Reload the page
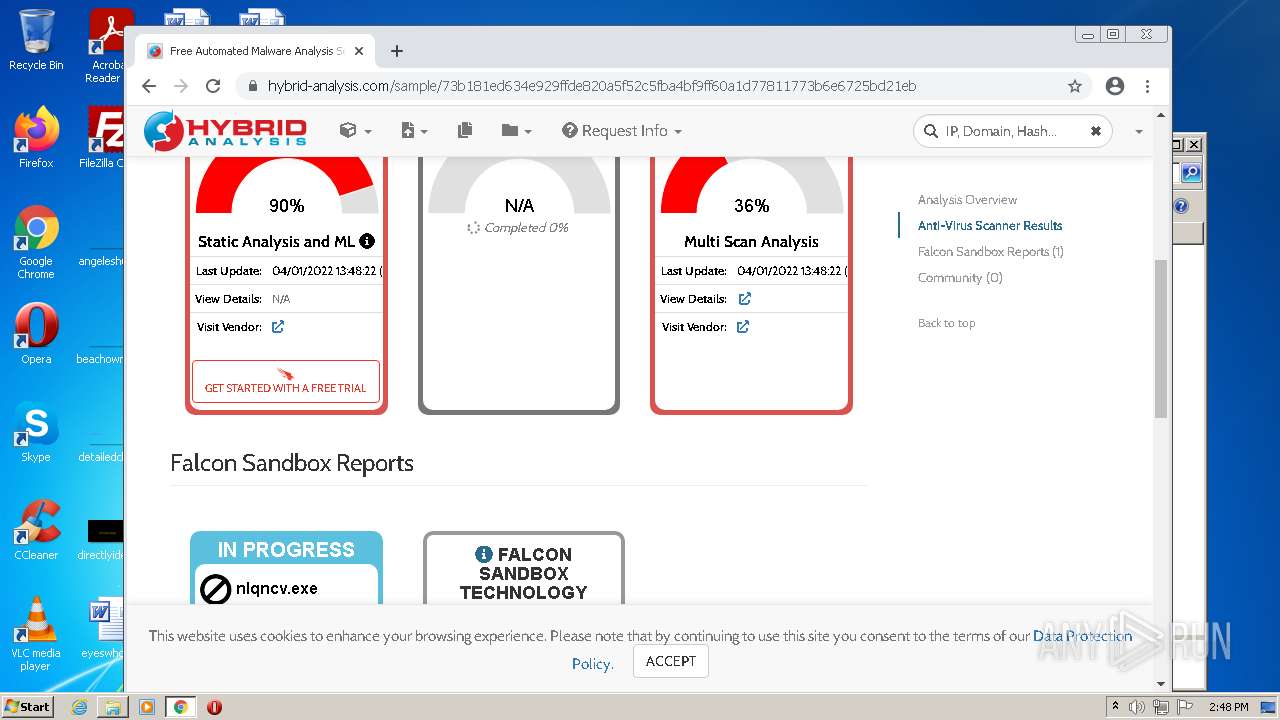Image resolution: width=1280 pixels, height=720 pixels. 213,86
